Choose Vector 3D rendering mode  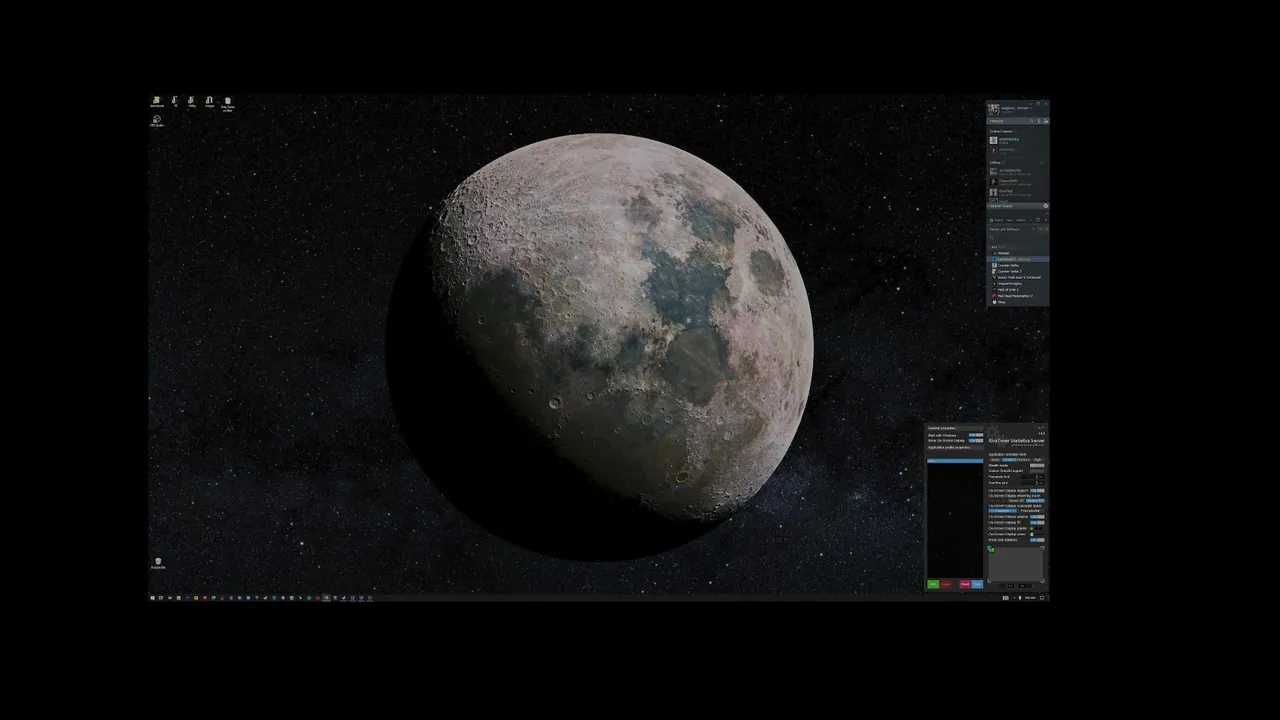[1017, 500]
